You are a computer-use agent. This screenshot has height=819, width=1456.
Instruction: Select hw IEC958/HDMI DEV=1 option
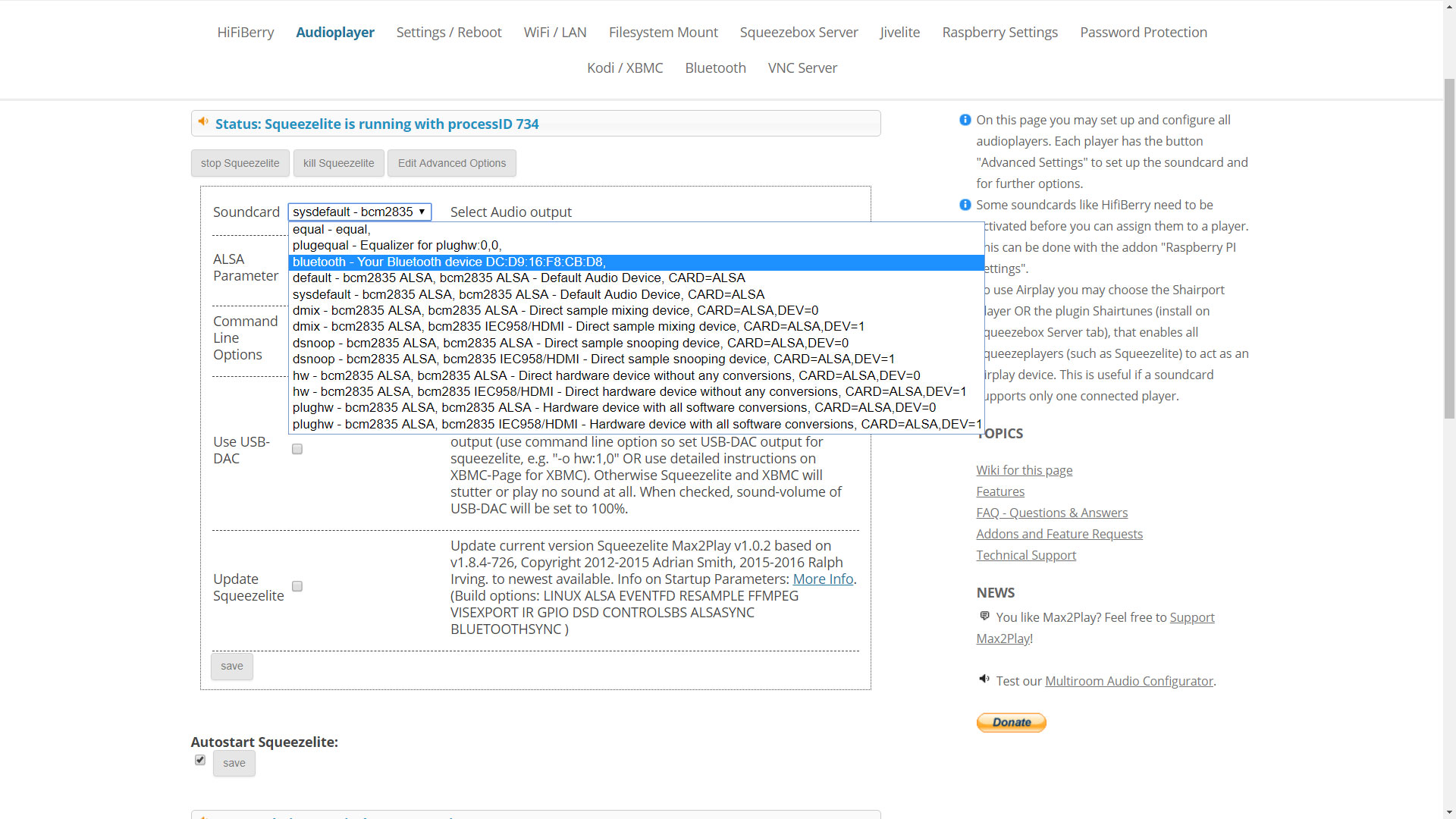tap(636, 392)
